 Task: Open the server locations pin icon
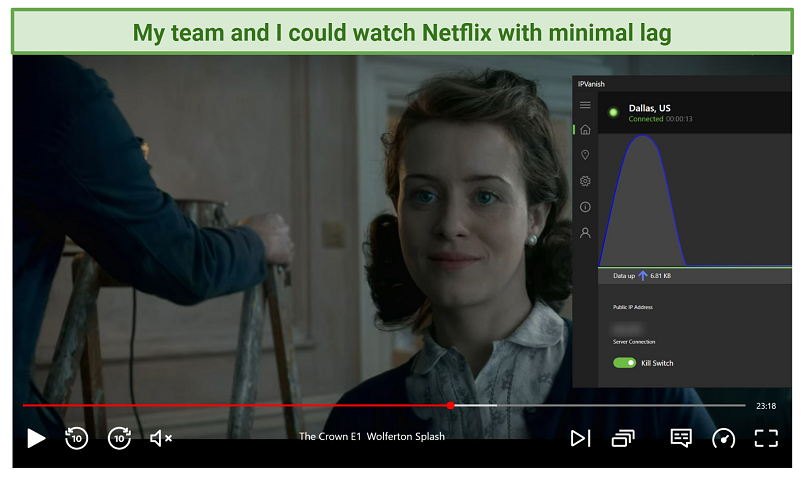coord(585,155)
